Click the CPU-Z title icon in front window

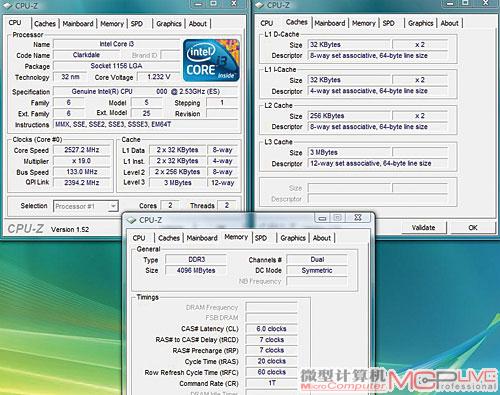pos(132,220)
